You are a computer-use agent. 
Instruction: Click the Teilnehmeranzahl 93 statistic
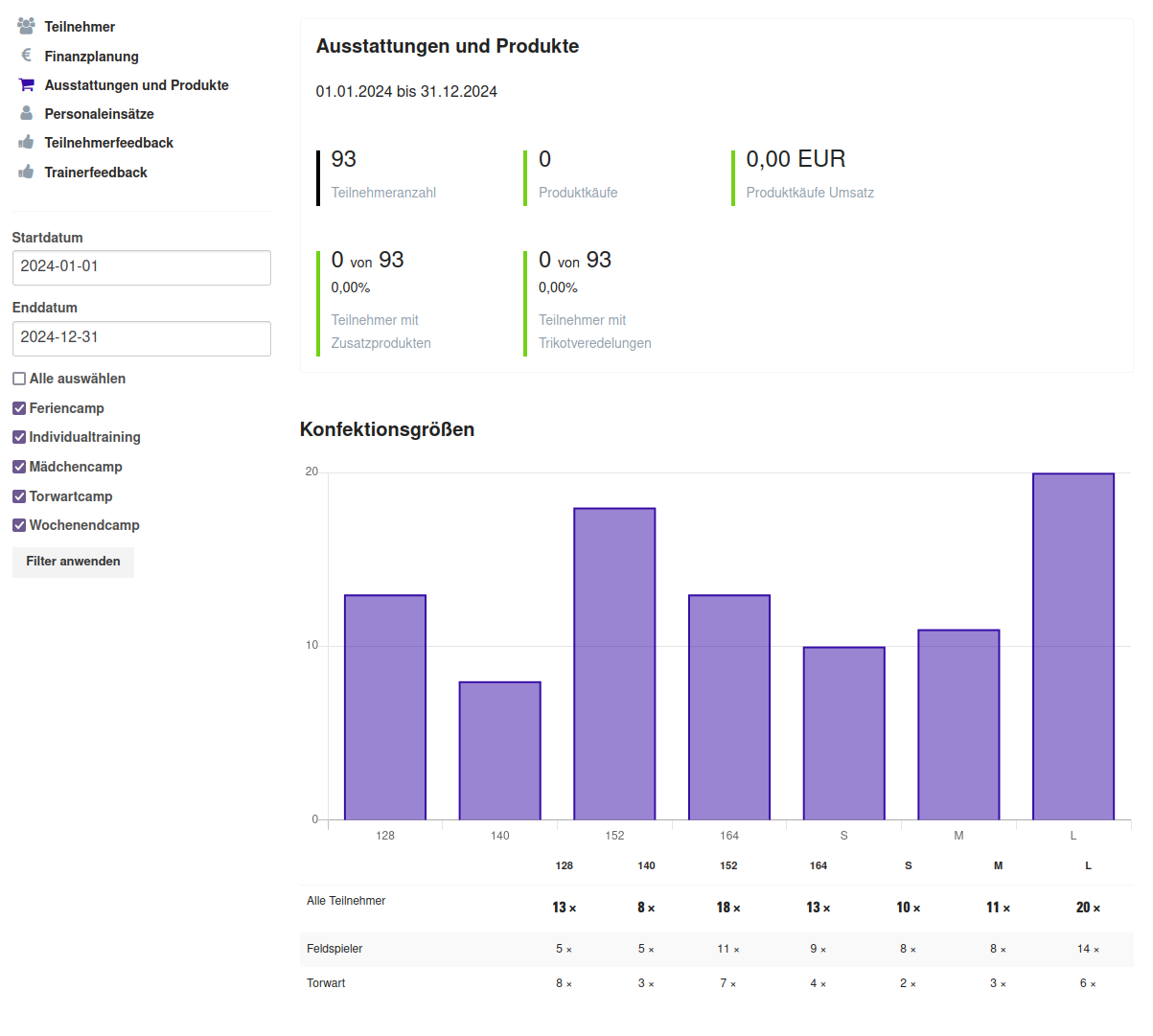344,159
